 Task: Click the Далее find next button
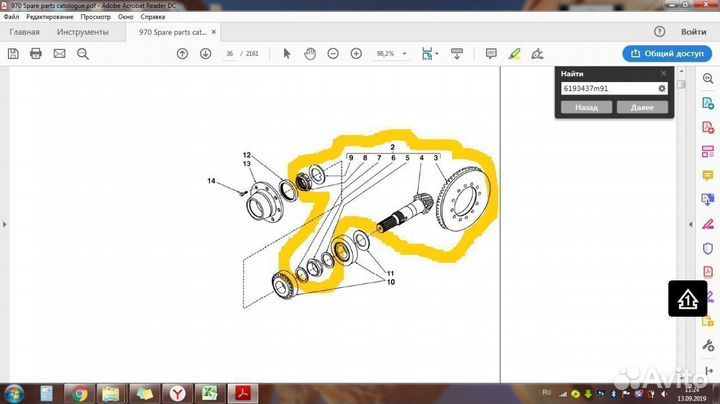[x=642, y=107]
